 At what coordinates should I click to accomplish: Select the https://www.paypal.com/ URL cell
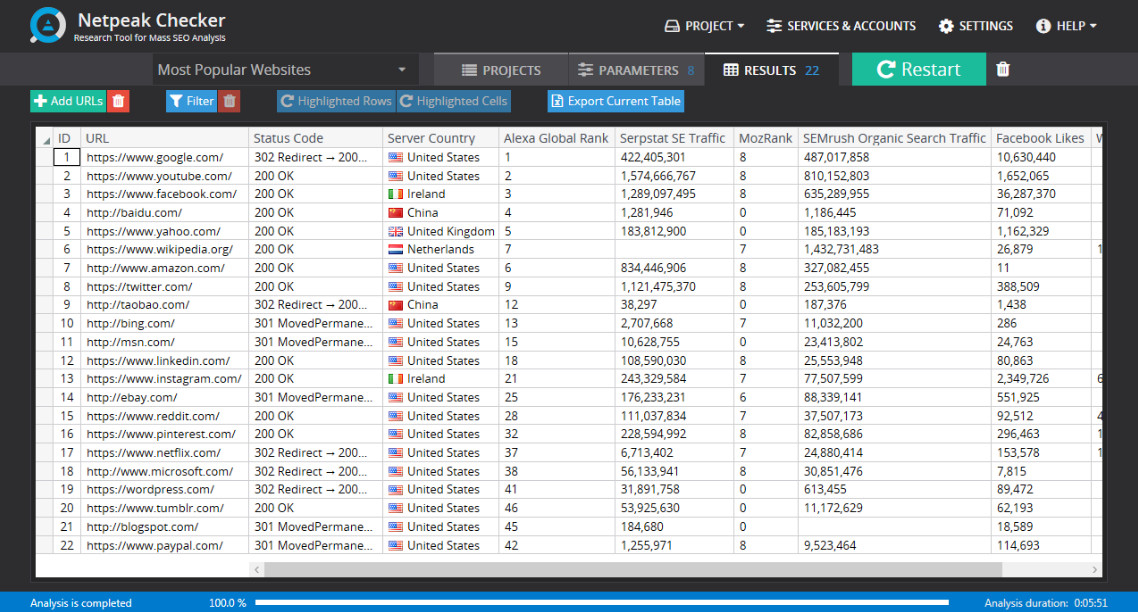(x=165, y=545)
